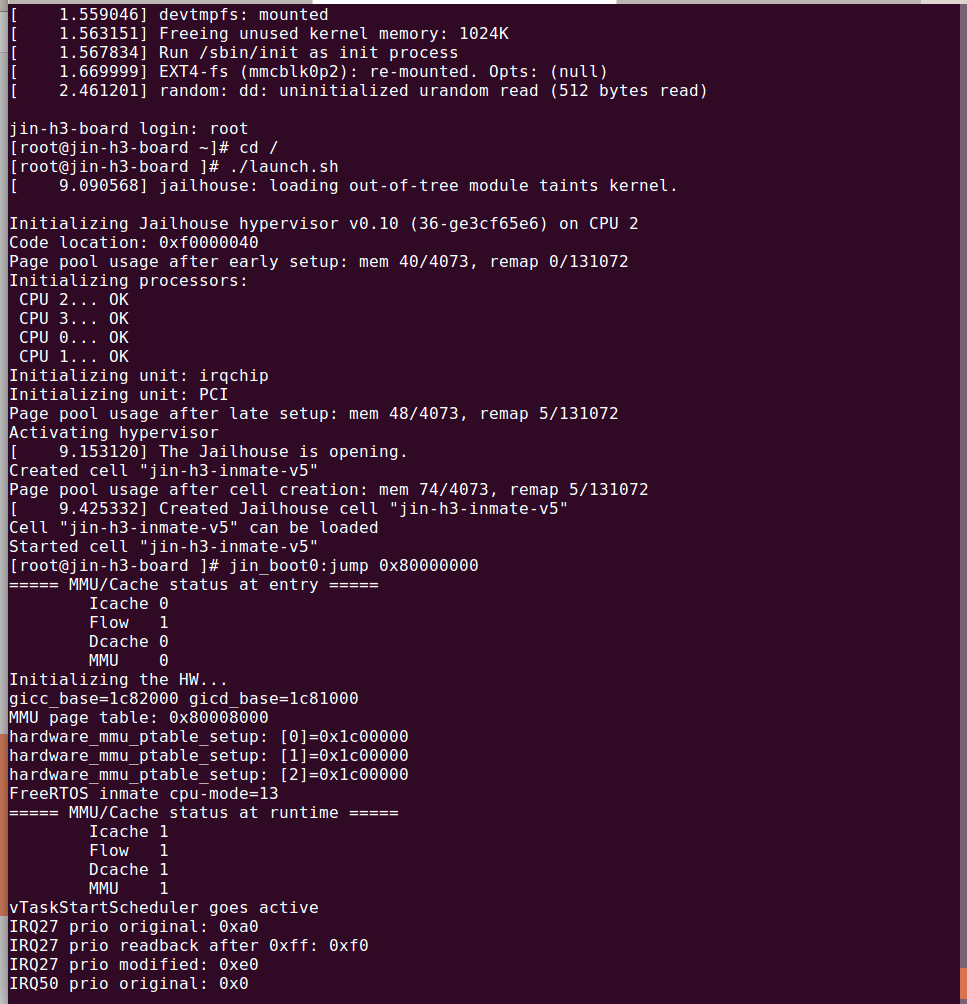Viewport: 967px width, 1004px height.
Task: Click 'The Jailhouse is opening.' message
Action: point(283,451)
